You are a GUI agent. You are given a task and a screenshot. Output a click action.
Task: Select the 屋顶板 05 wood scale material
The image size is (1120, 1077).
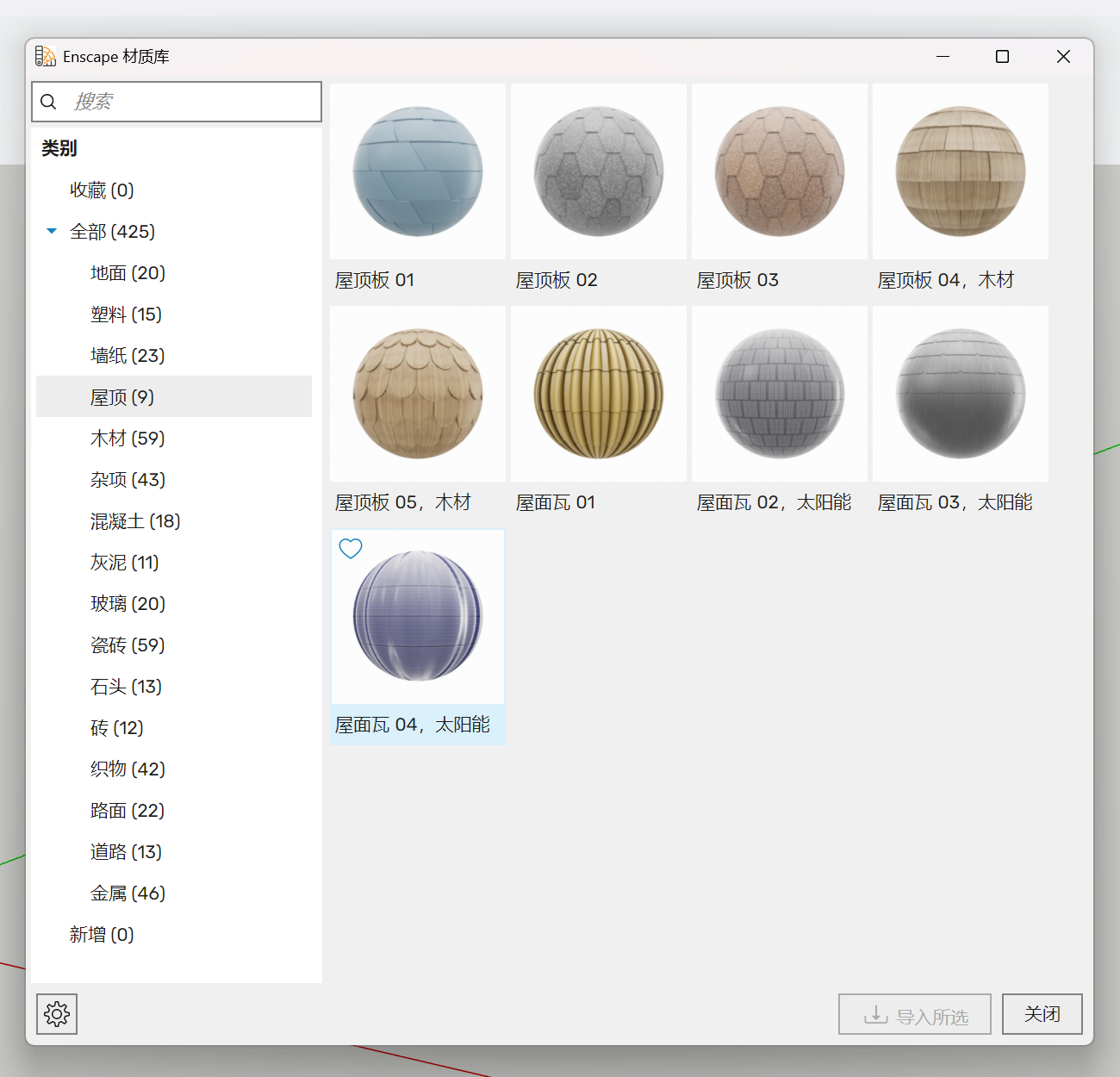click(418, 394)
